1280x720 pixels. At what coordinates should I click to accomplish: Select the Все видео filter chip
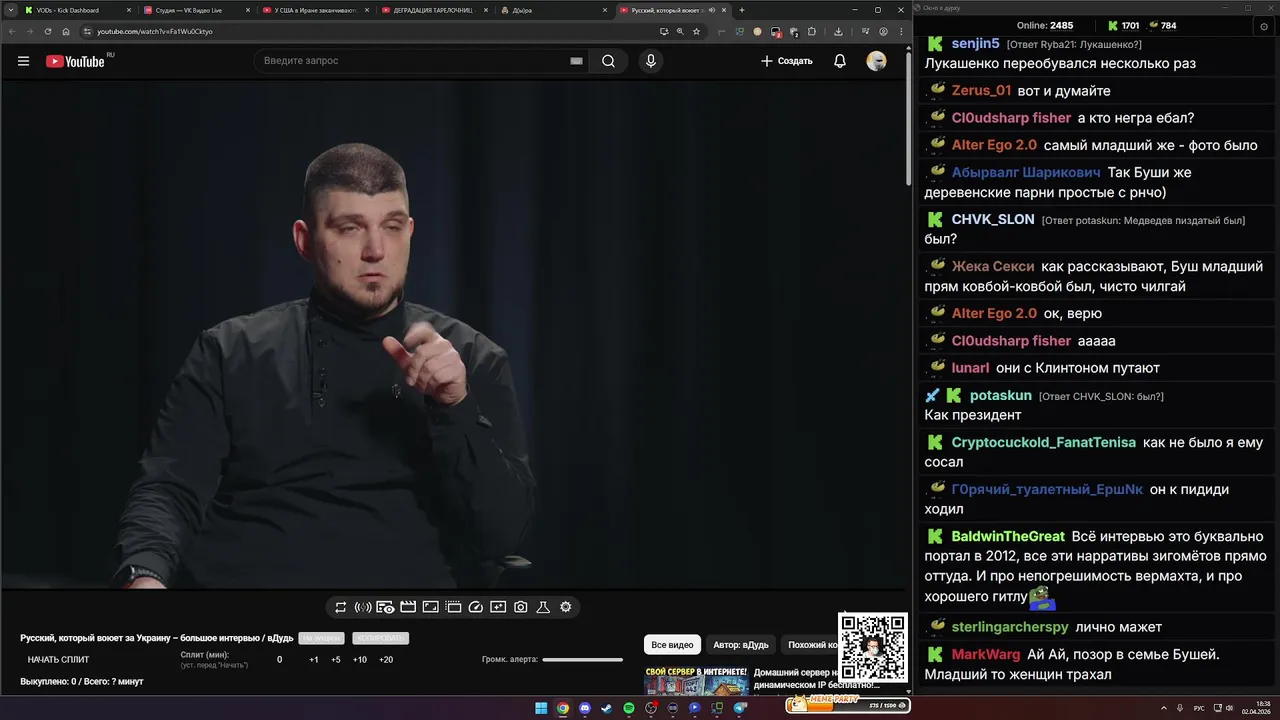point(672,645)
